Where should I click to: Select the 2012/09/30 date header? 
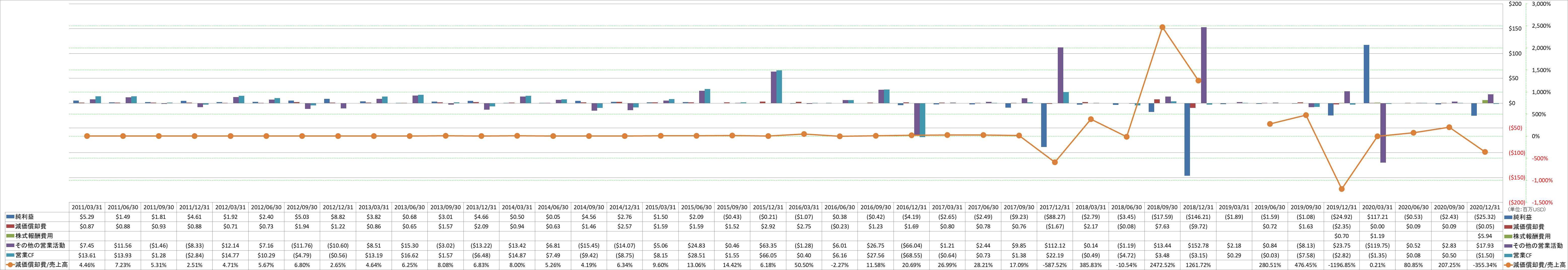(302, 207)
